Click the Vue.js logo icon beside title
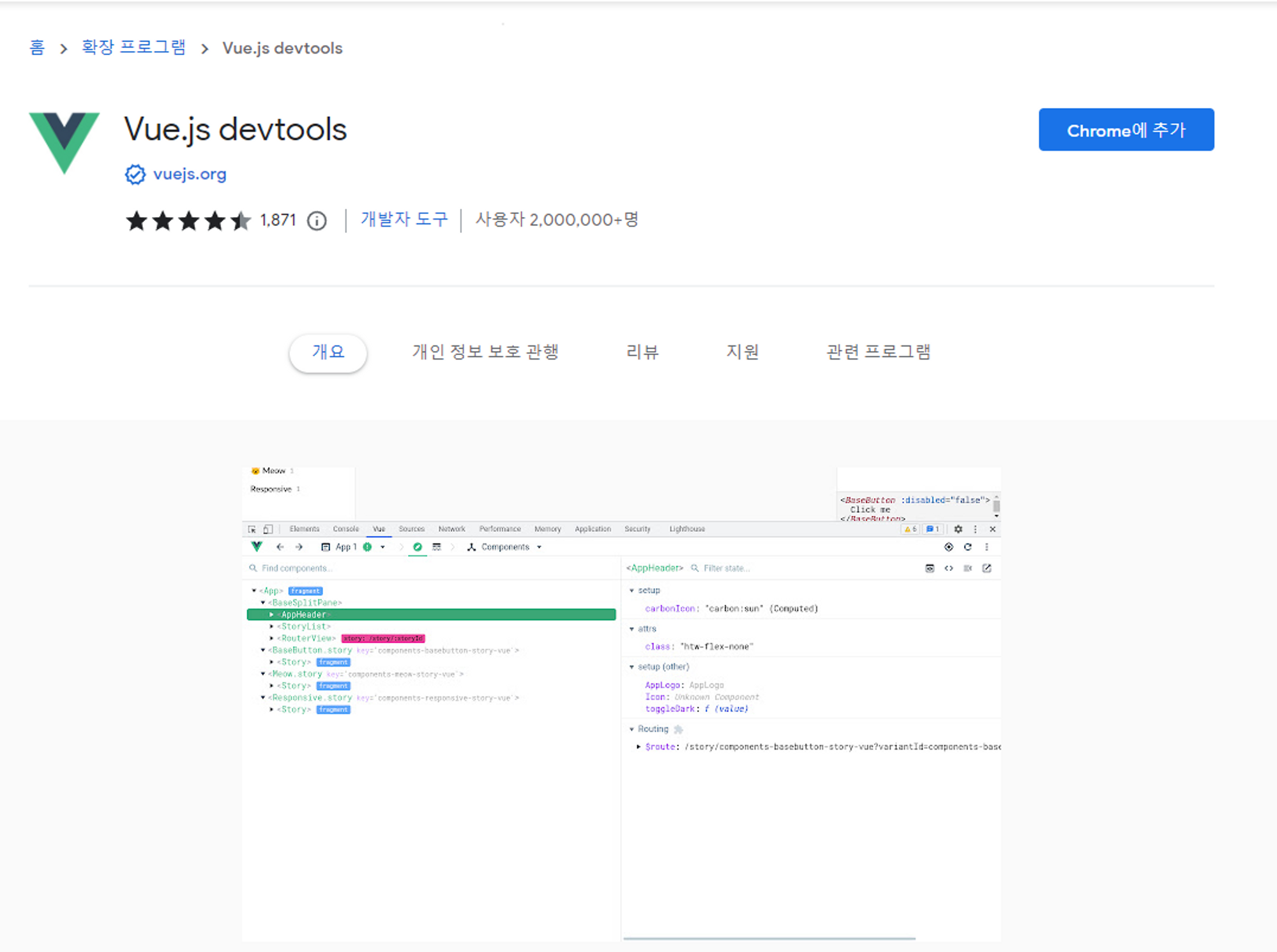This screenshot has width=1277, height=952. [64, 142]
